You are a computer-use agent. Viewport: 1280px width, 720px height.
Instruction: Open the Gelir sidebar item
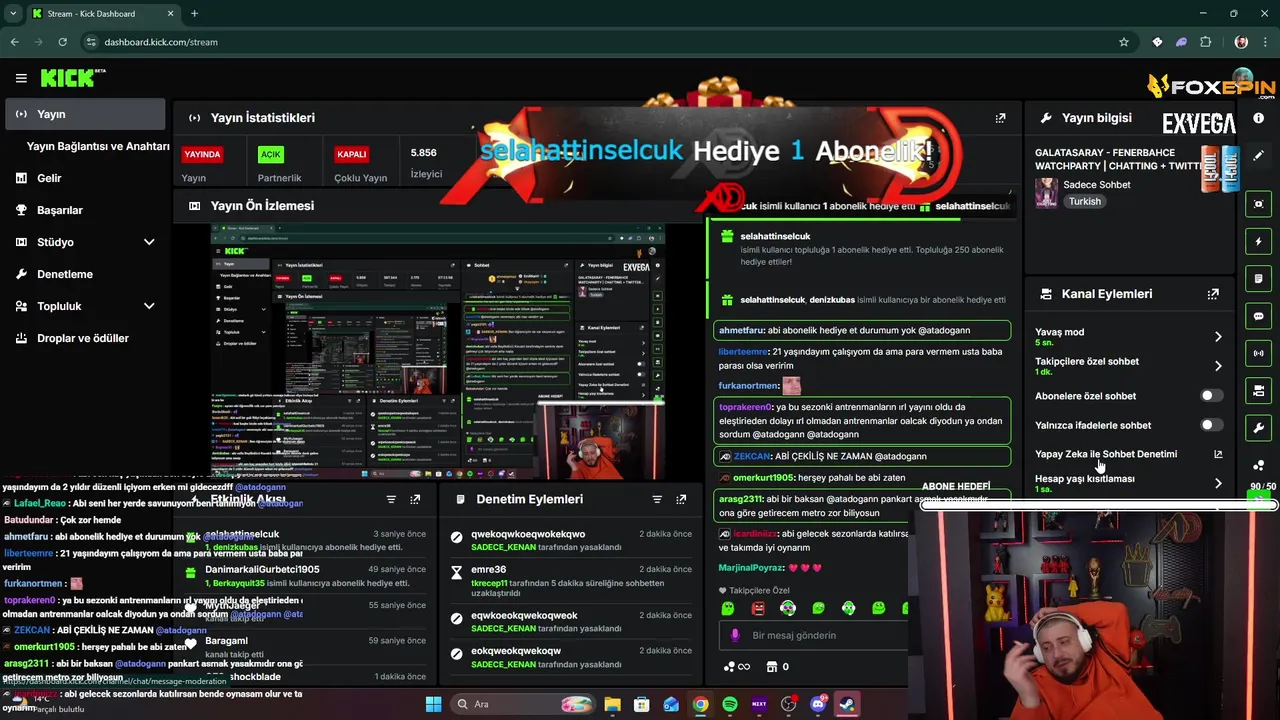pos(85,178)
